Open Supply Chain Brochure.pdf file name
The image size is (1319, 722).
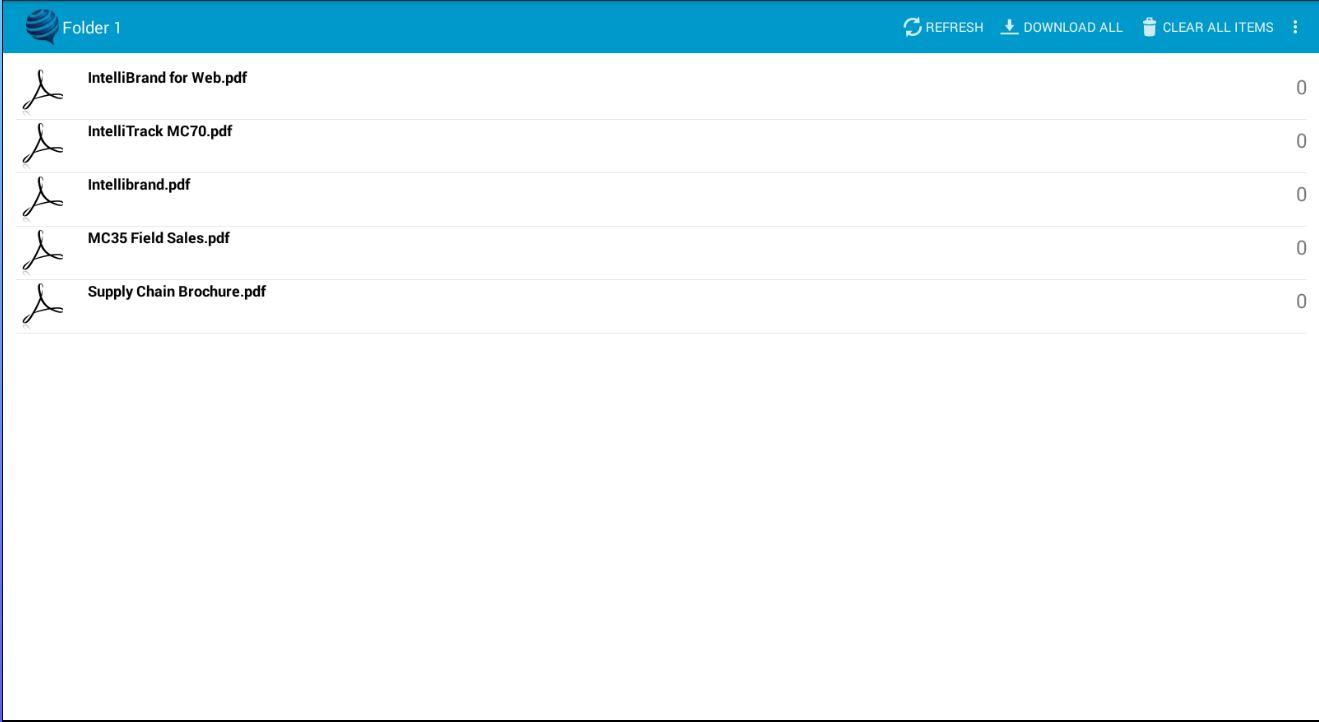click(x=177, y=293)
